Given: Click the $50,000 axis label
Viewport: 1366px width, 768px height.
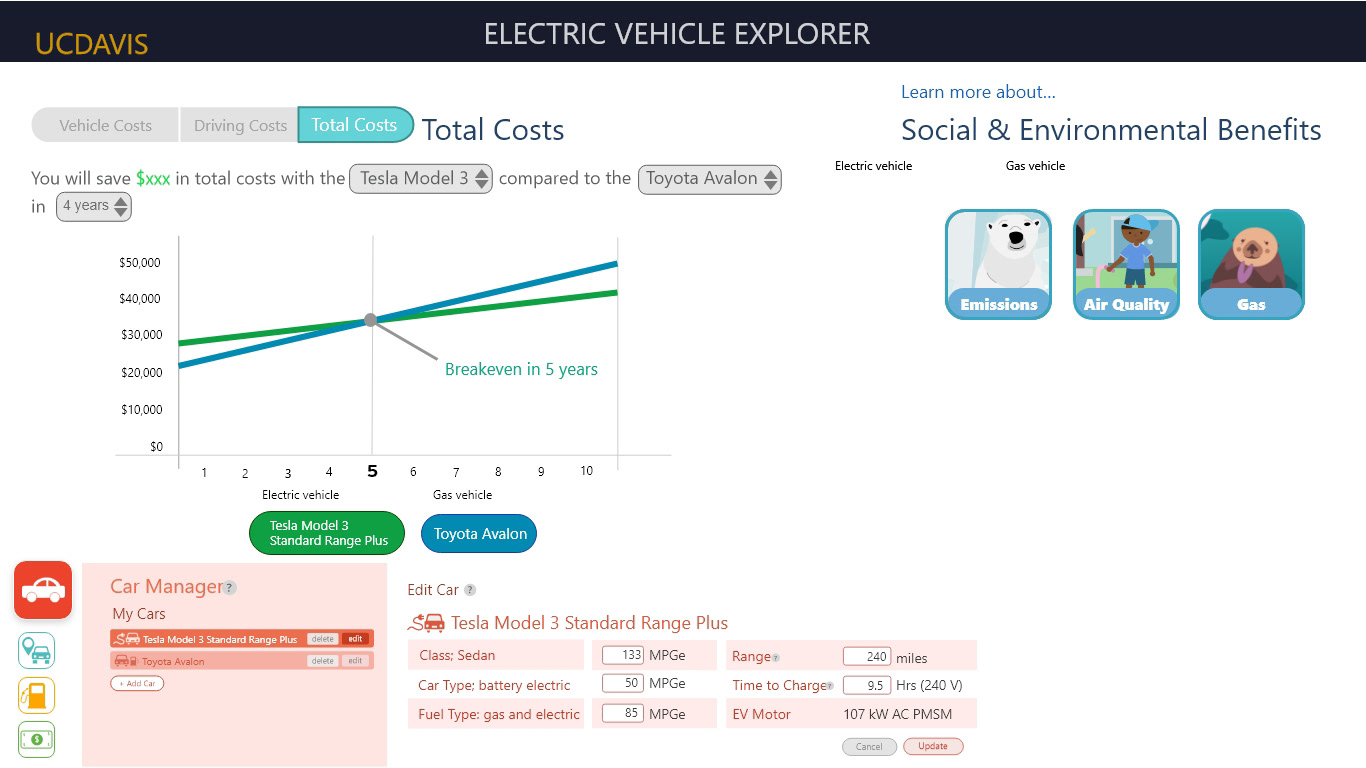Looking at the screenshot, I should pyautogui.click(x=140, y=263).
